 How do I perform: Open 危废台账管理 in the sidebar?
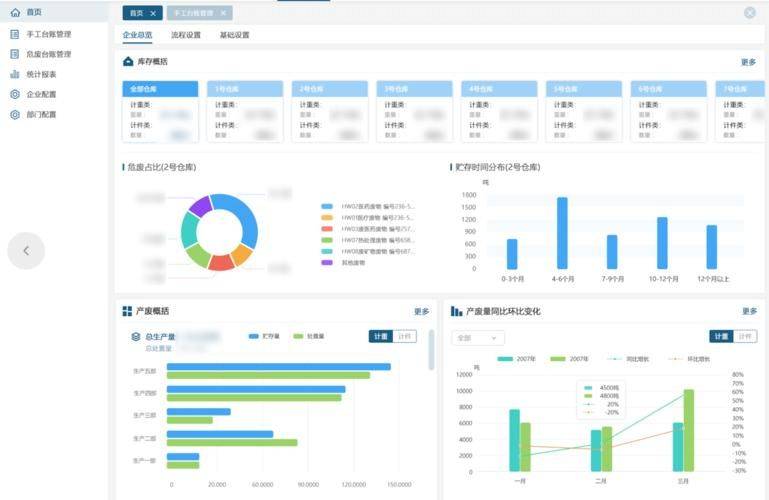pos(48,54)
